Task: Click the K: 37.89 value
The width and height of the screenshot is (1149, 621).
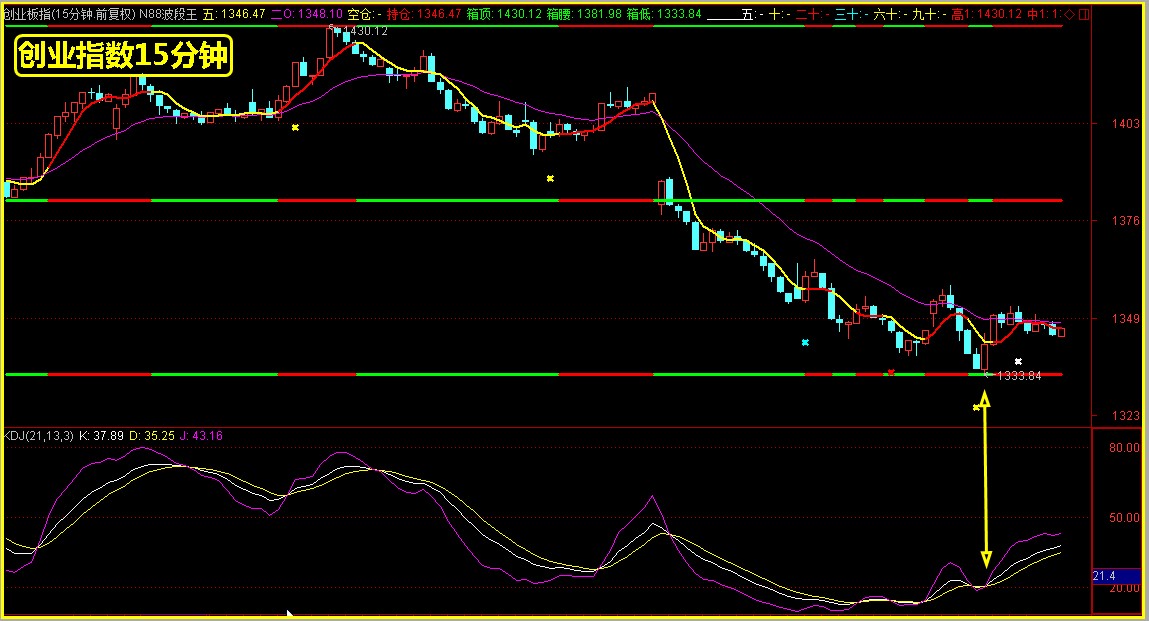Action: click(101, 436)
